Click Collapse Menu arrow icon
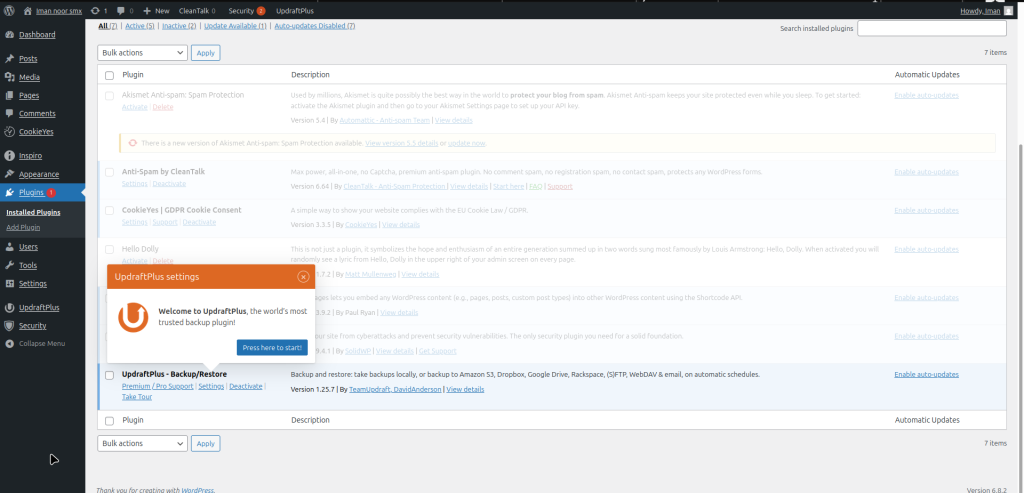This screenshot has width=1024, height=493. 9,343
